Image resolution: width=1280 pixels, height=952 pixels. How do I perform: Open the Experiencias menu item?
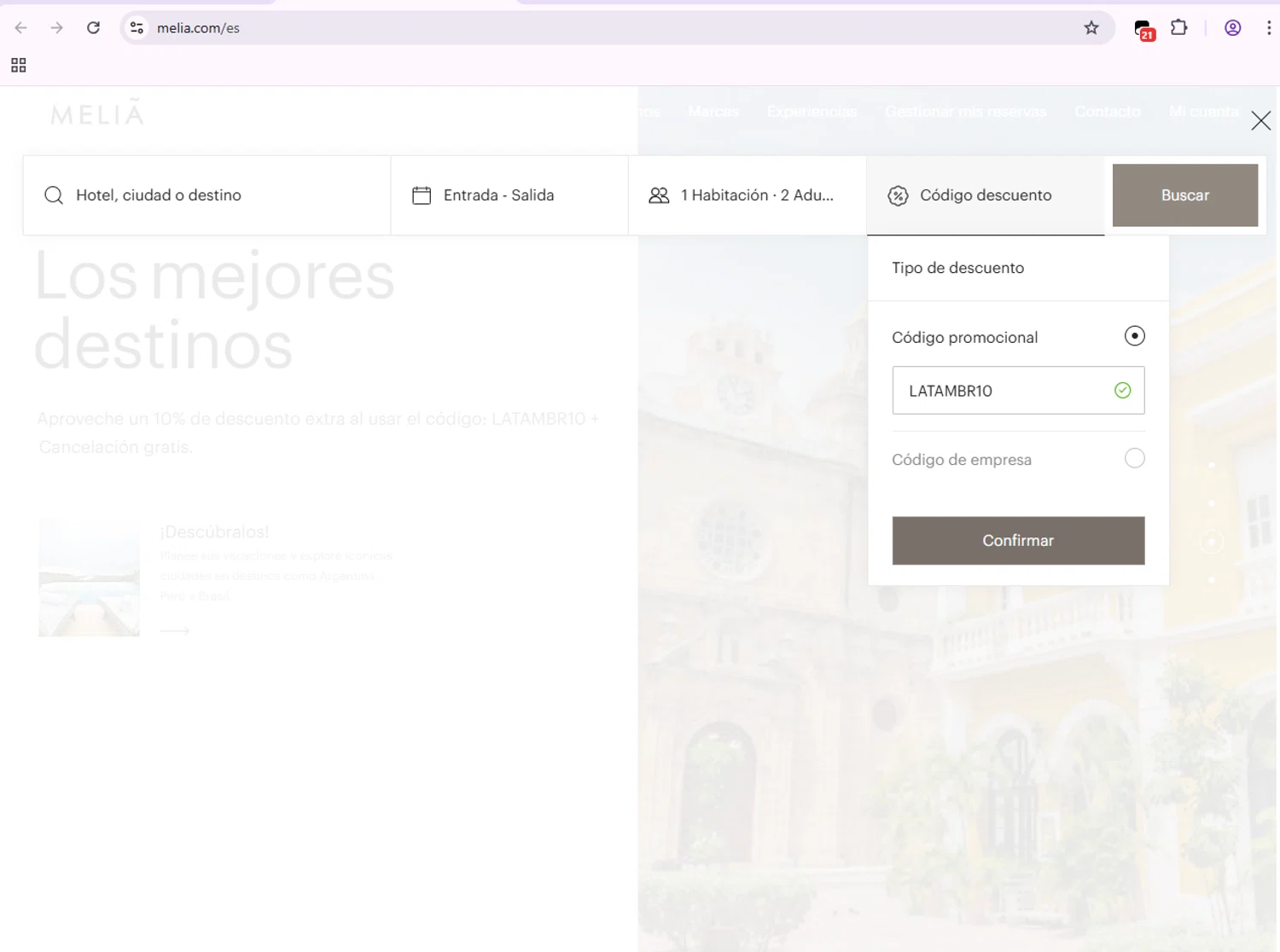click(812, 112)
